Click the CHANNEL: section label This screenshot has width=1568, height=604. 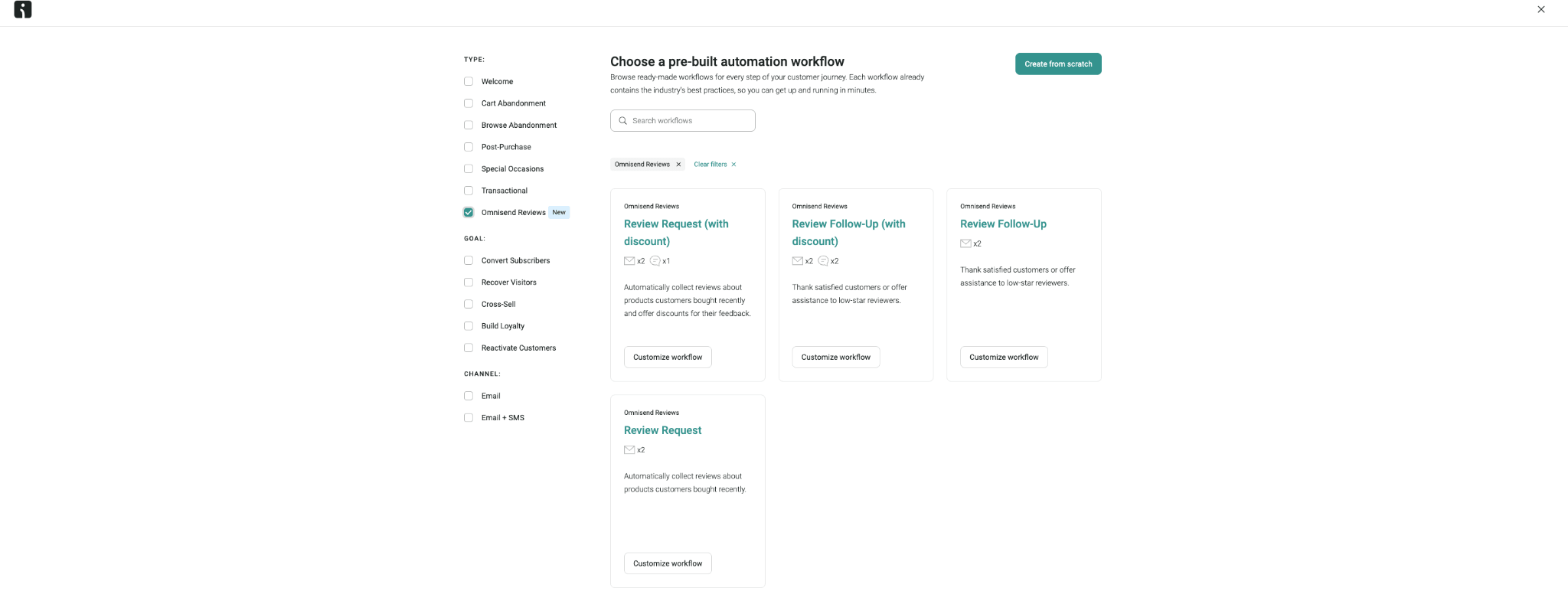click(x=482, y=374)
